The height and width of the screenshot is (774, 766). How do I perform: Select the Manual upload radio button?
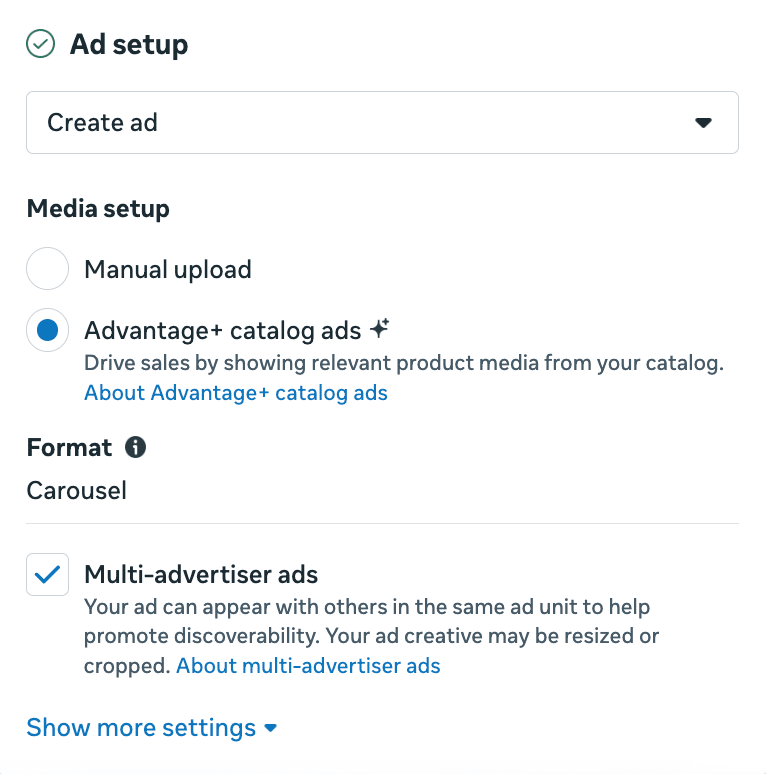(47, 269)
